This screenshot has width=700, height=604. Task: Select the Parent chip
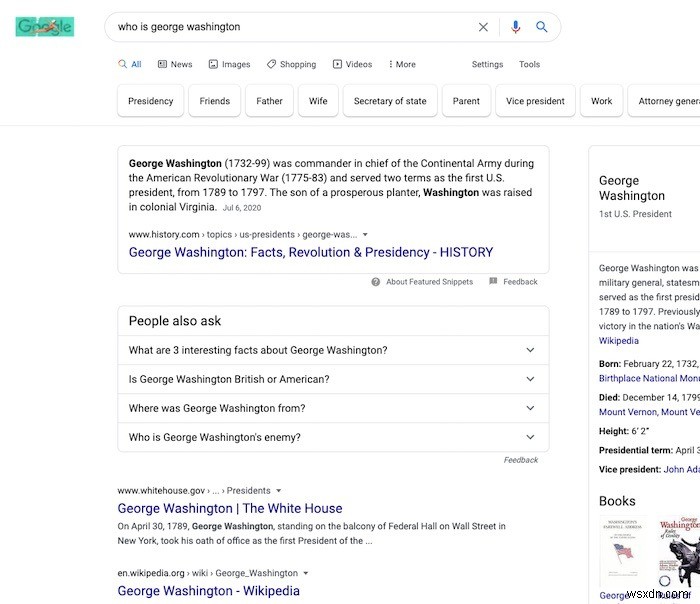(x=466, y=101)
